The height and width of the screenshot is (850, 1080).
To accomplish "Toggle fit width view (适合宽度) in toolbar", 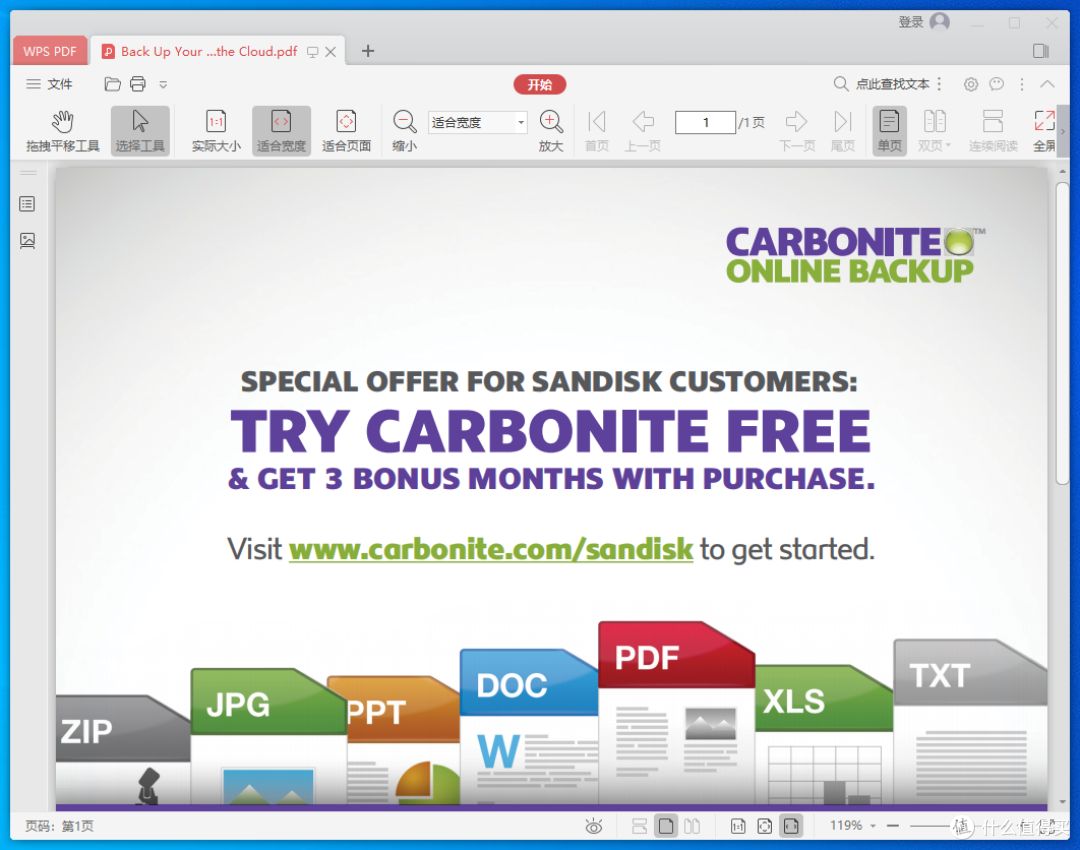I will point(281,131).
